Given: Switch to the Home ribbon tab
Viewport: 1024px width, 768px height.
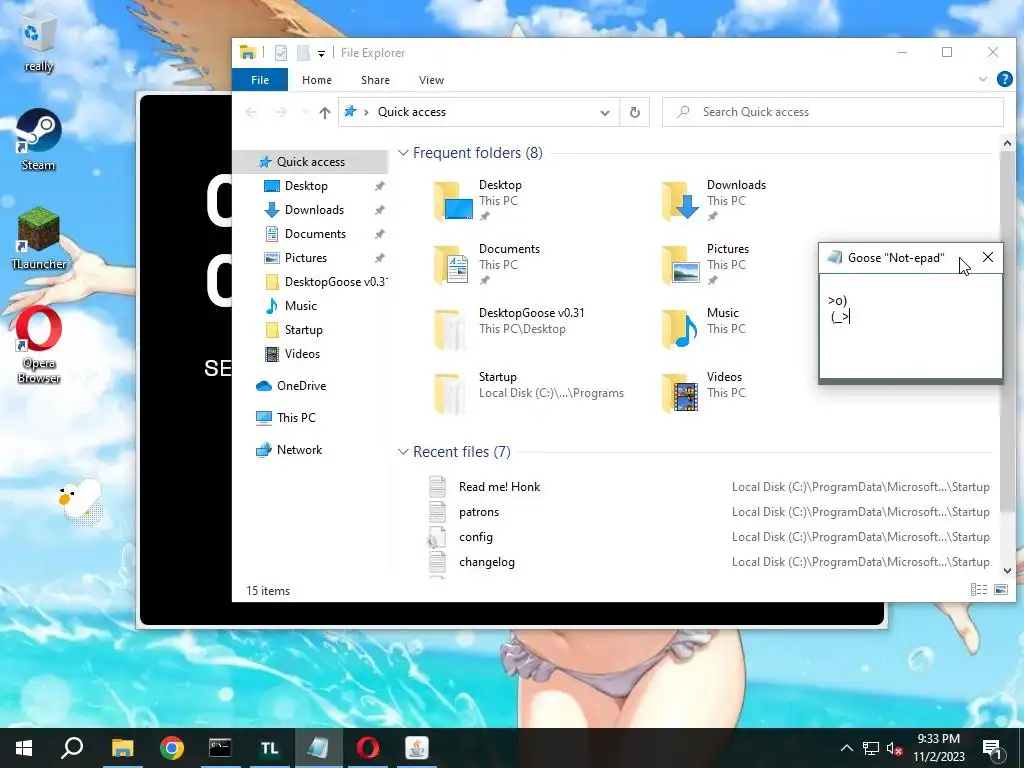Looking at the screenshot, I should [317, 80].
